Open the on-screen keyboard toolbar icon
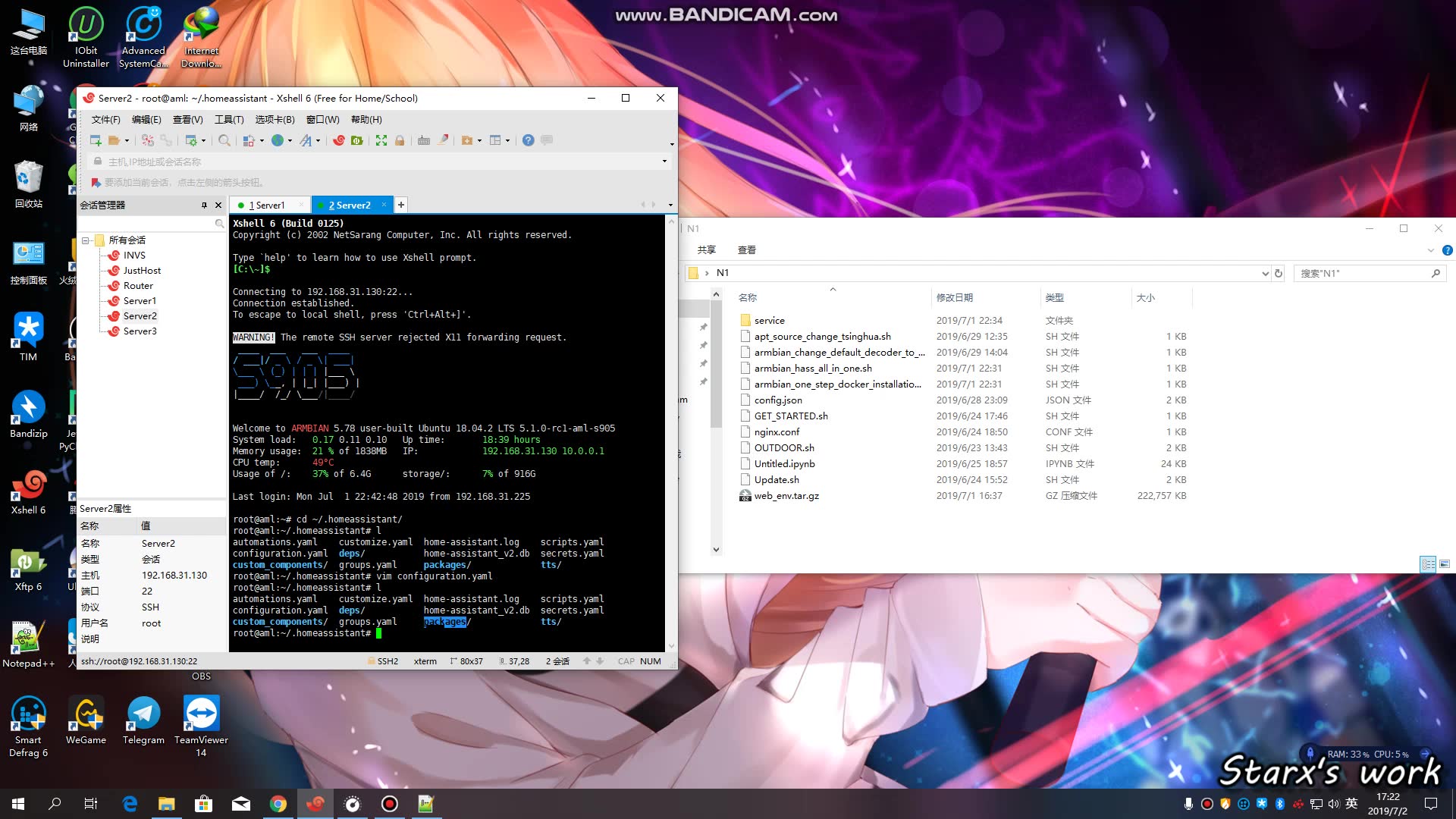This screenshot has width=1456, height=819. pos(424,140)
